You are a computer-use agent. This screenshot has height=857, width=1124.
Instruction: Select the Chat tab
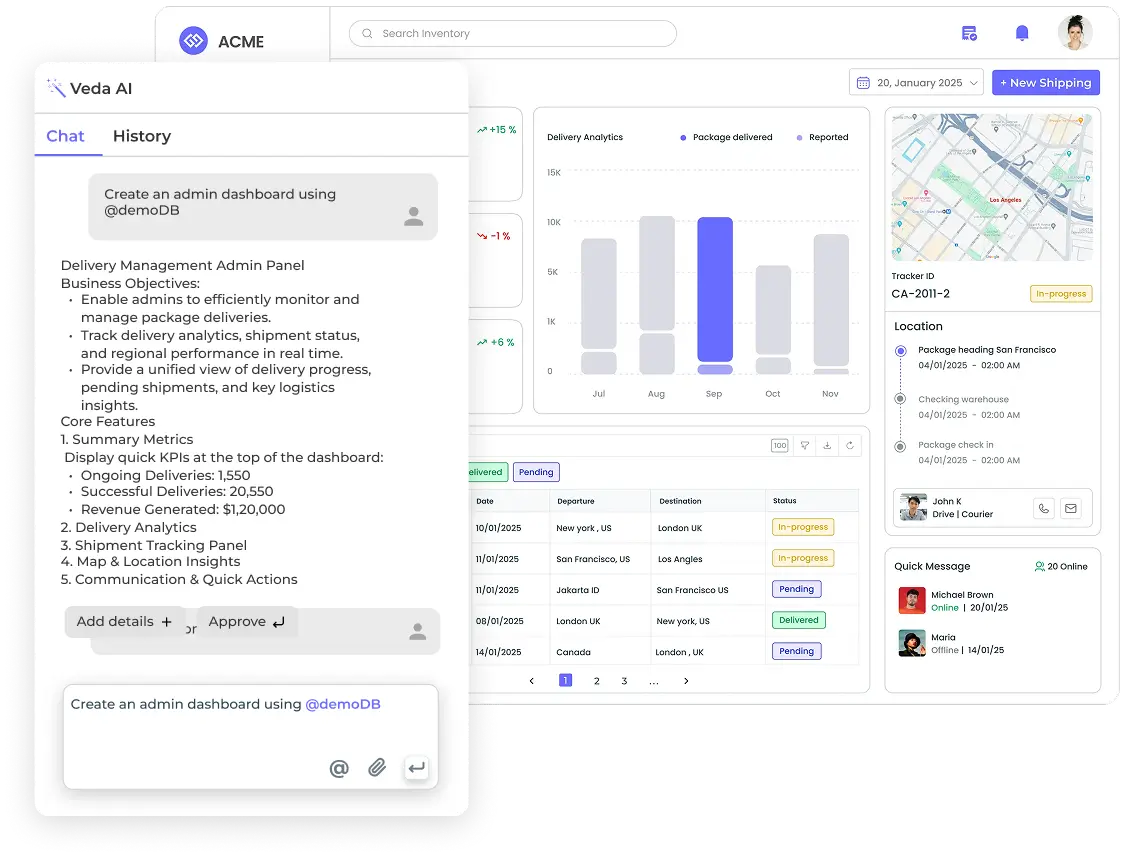(65, 136)
